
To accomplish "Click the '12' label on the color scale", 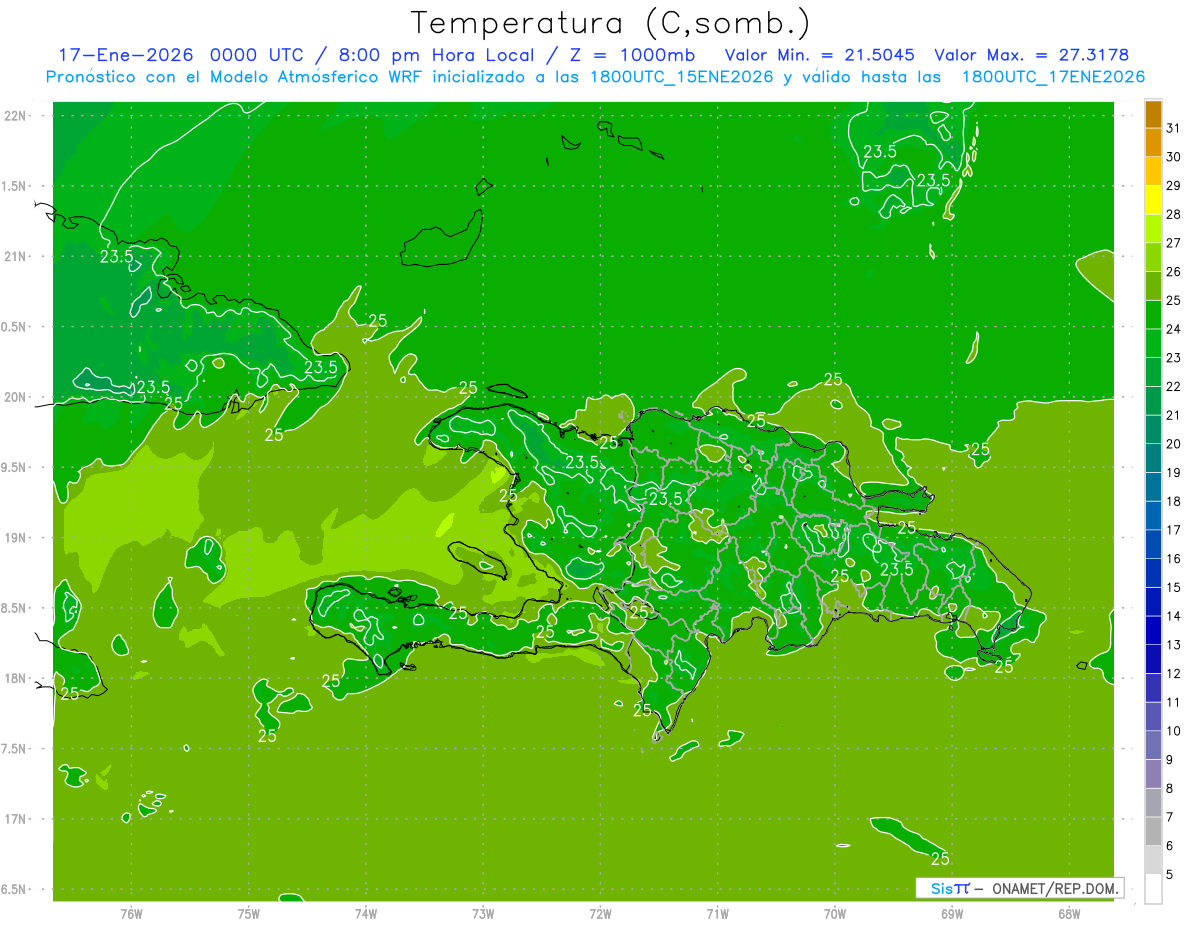I will point(1174,674).
